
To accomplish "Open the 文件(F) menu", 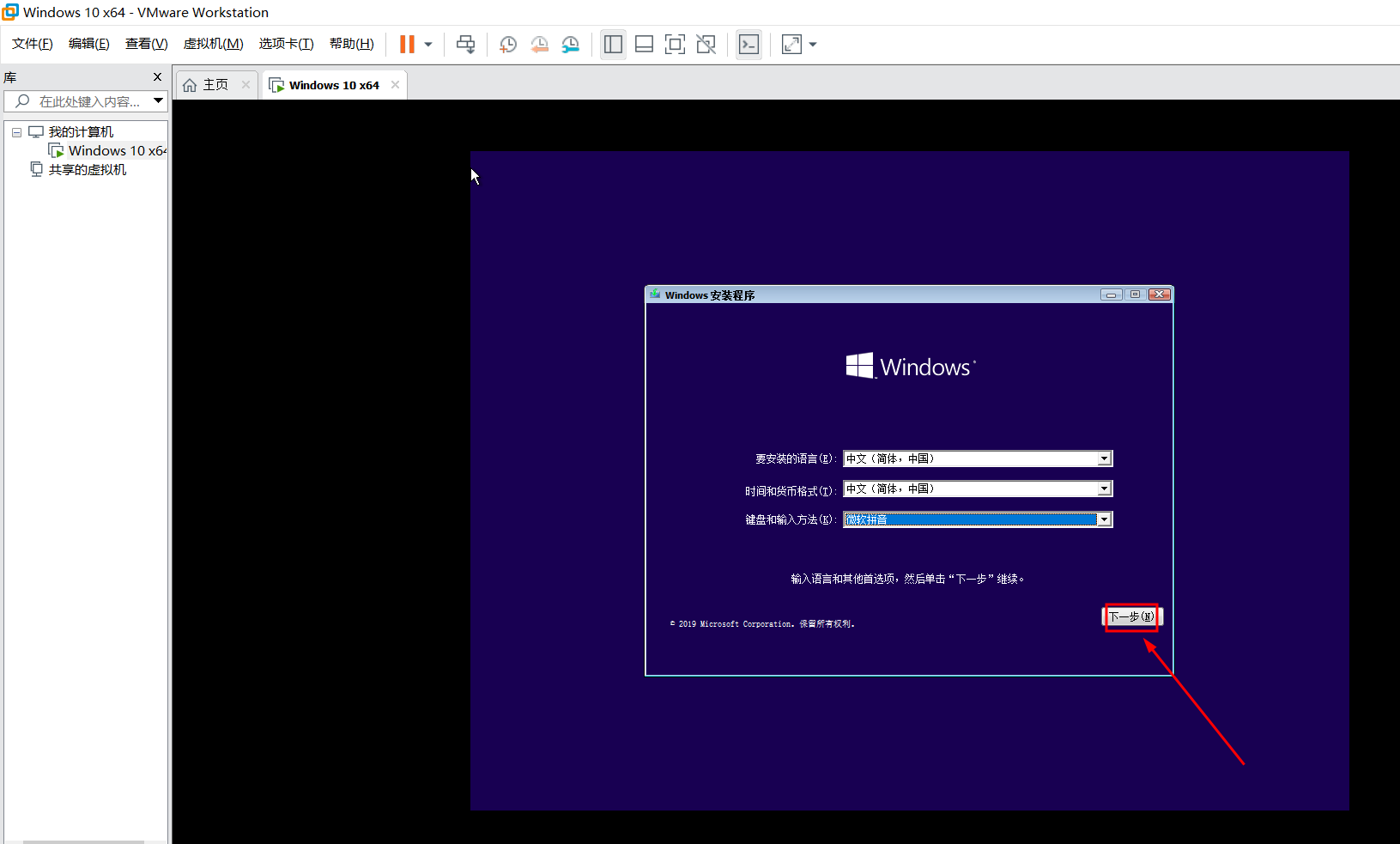I will point(33,44).
